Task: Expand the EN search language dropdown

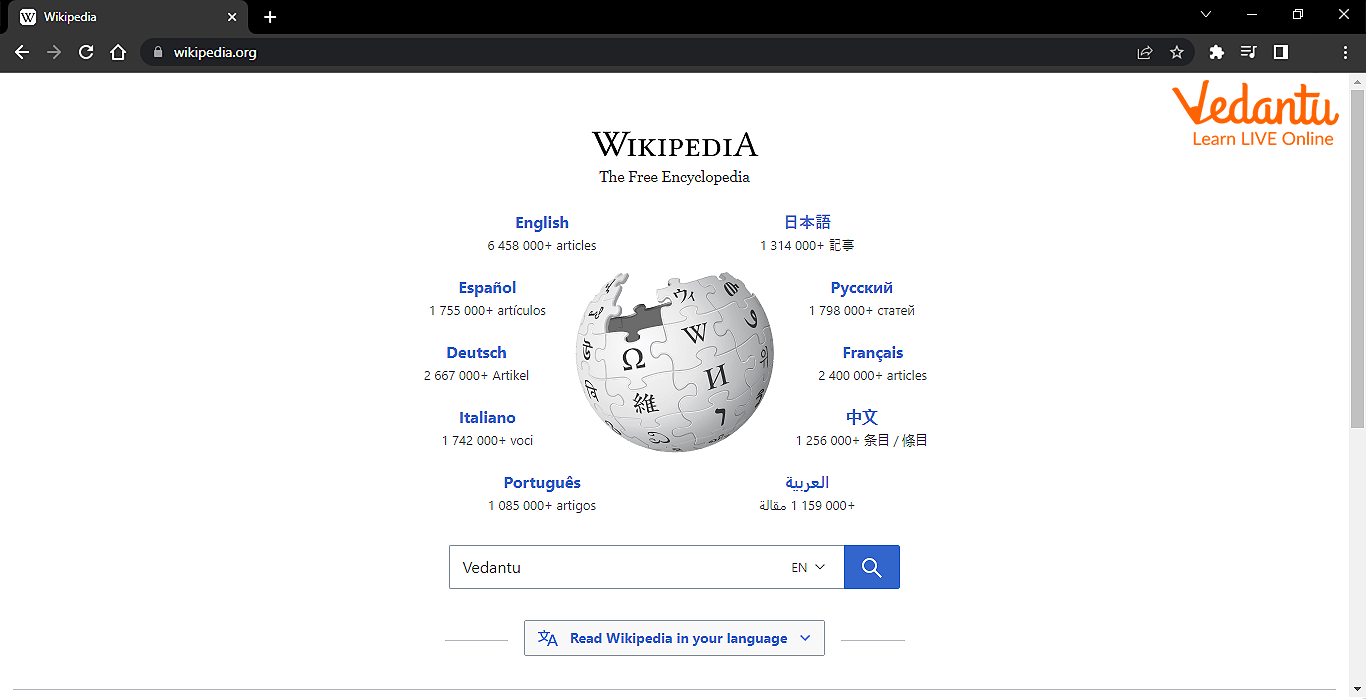Action: [808, 567]
